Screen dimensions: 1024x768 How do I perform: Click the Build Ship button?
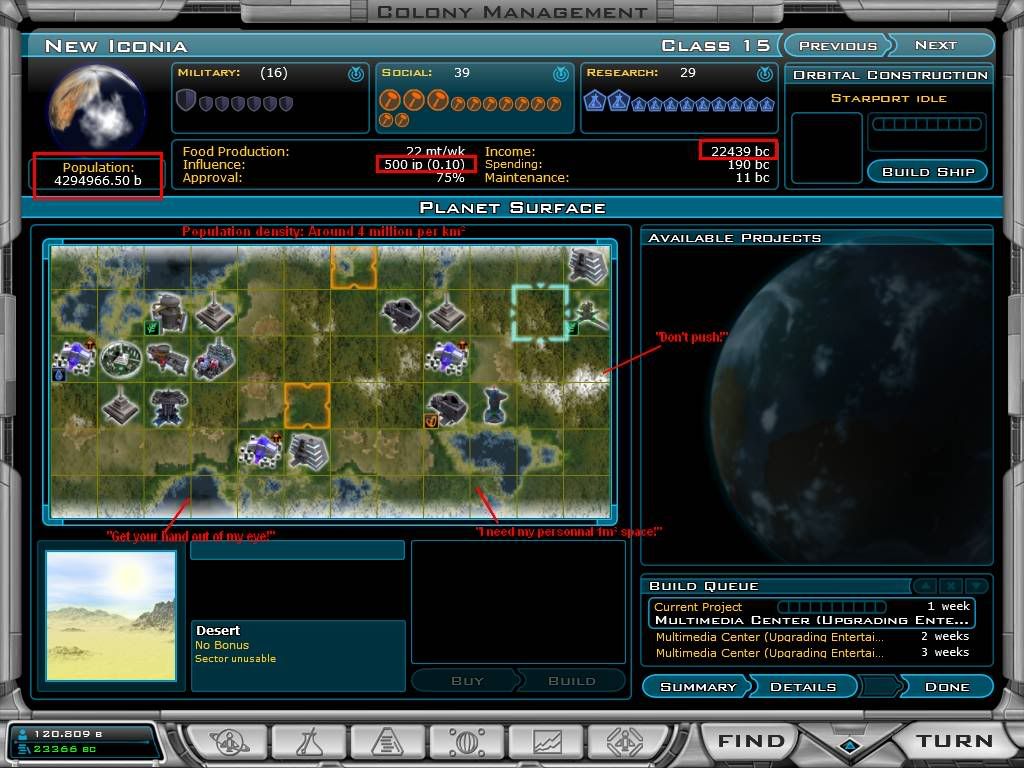click(x=928, y=172)
